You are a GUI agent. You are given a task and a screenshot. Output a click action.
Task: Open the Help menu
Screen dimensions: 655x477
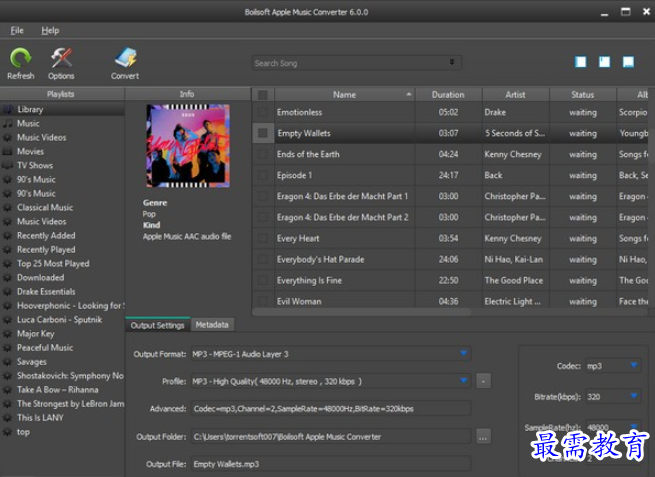[50, 30]
